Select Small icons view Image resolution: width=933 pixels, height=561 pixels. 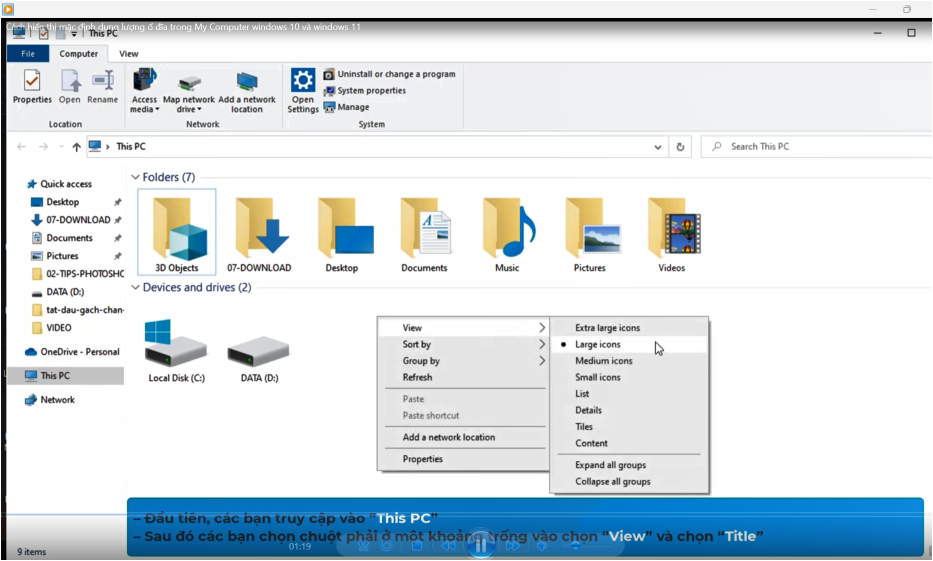click(630, 377)
